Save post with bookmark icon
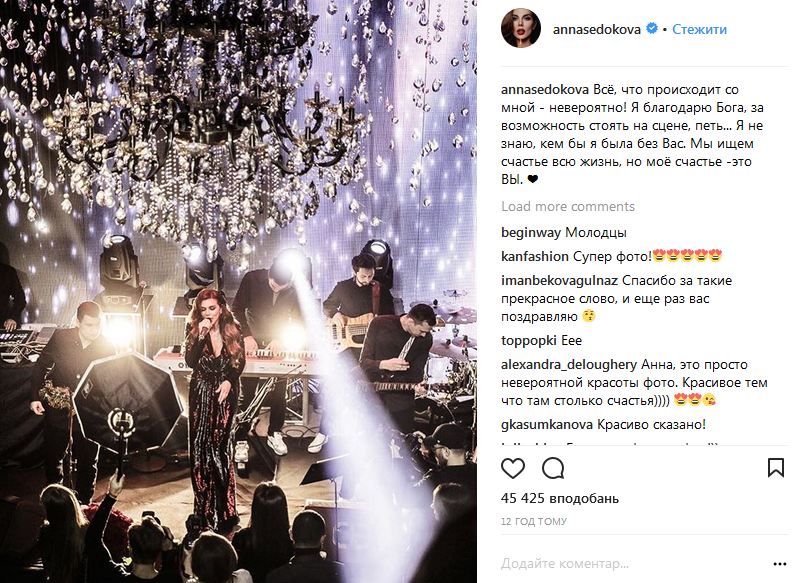 (776, 468)
